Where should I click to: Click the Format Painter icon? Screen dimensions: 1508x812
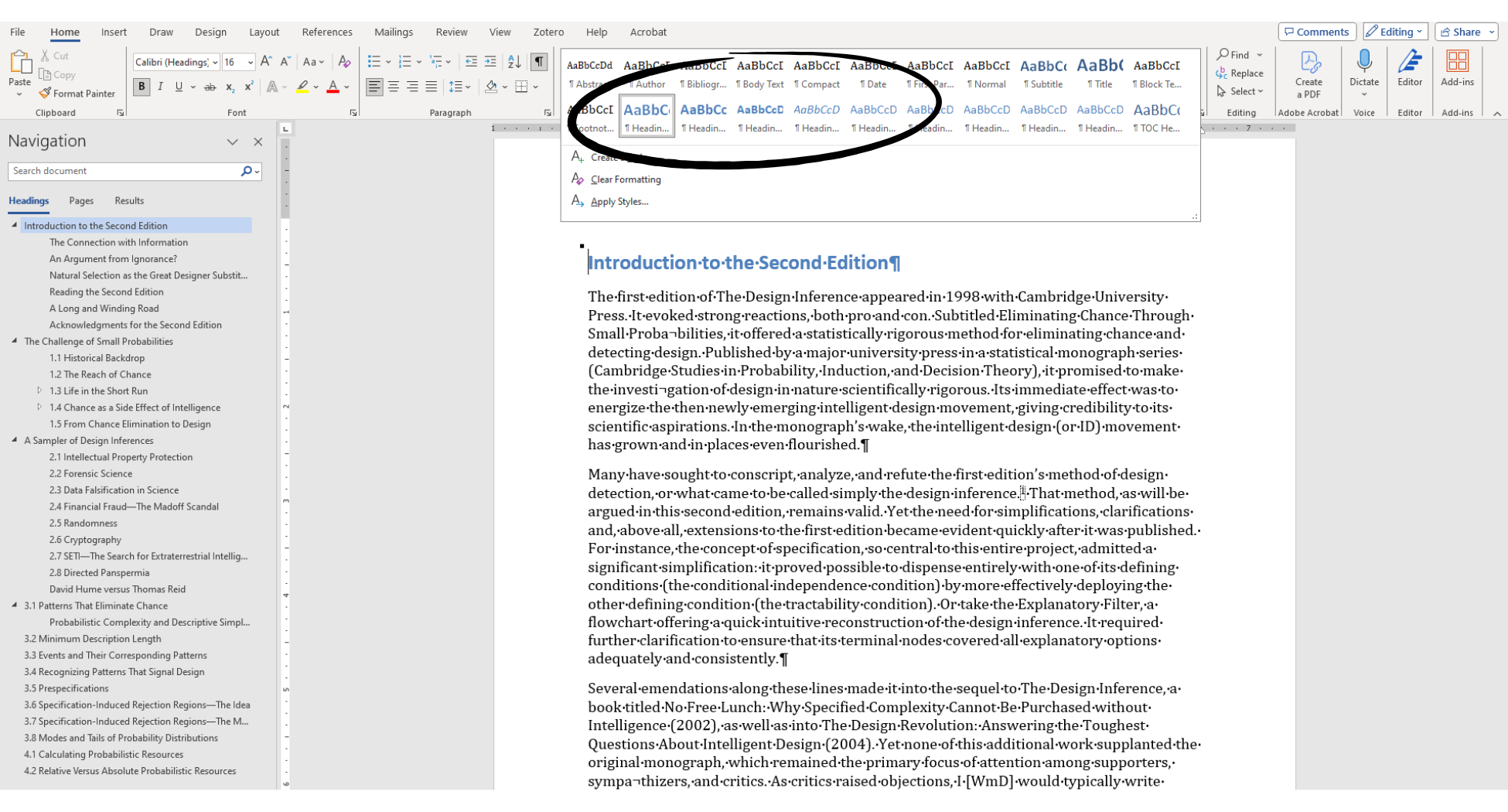click(x=46, y=94)
